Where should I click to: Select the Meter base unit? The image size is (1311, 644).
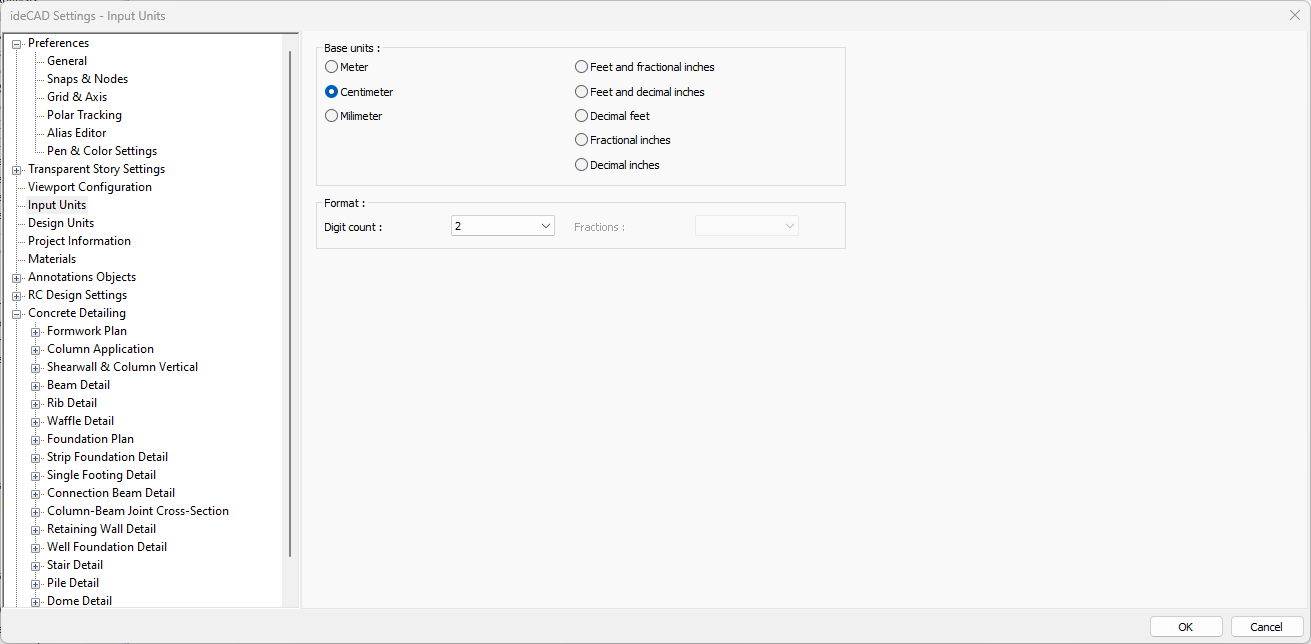pos(332,67)
